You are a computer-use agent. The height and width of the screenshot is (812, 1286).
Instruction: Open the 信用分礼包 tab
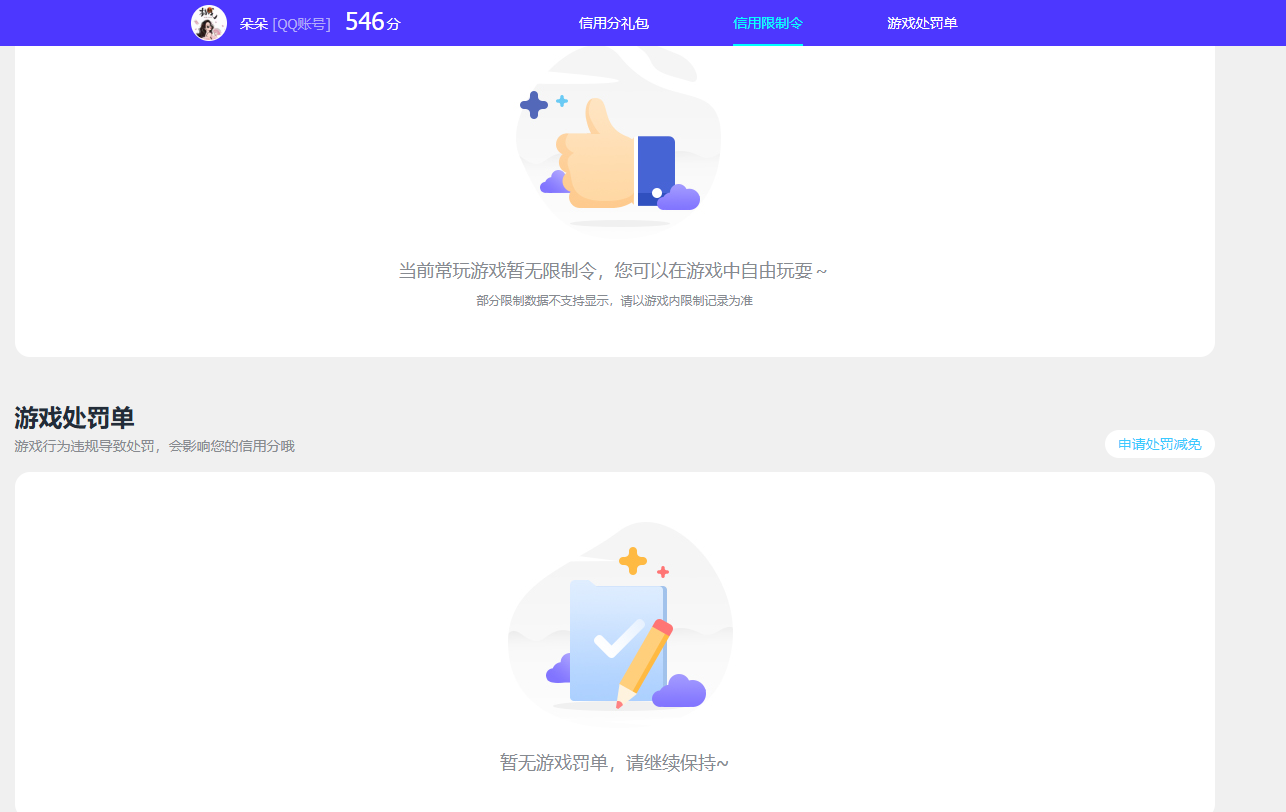[614, 23]
